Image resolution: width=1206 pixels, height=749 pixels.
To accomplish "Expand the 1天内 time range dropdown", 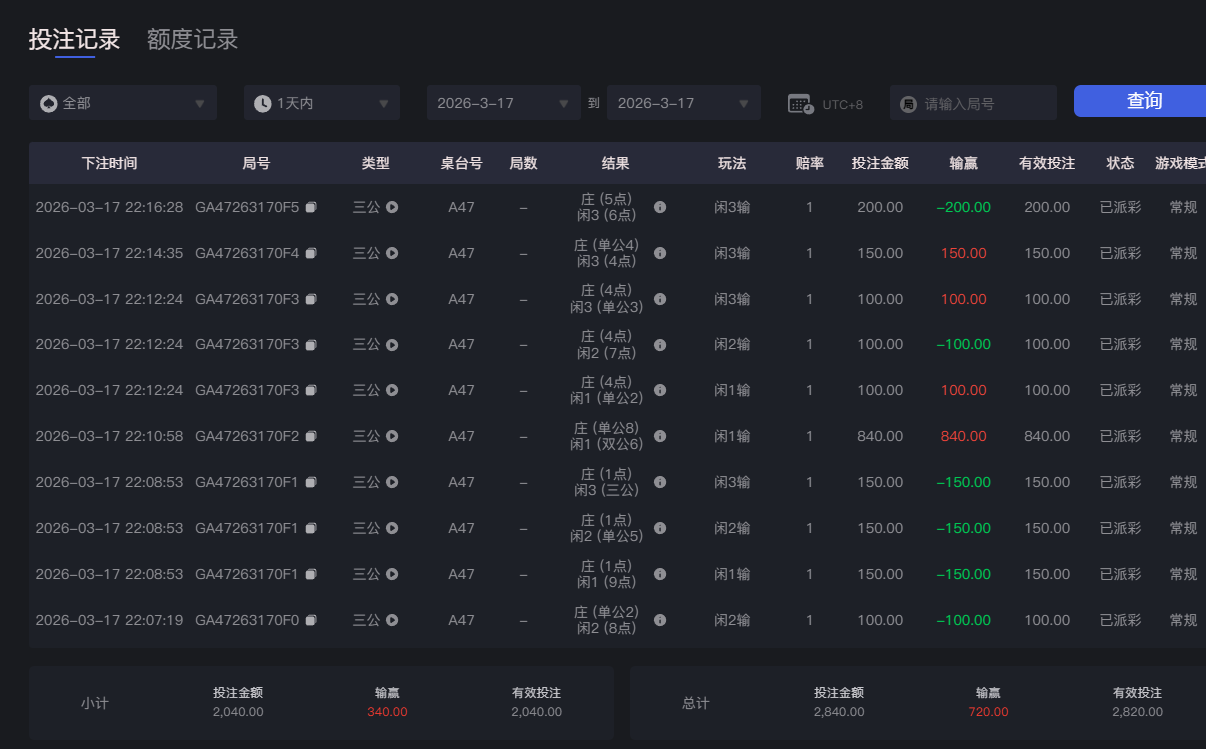I will click(321, 102).
